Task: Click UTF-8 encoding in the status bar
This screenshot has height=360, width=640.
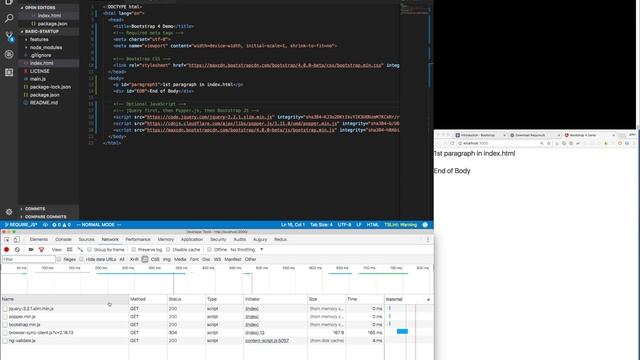Action: point(344,224)
